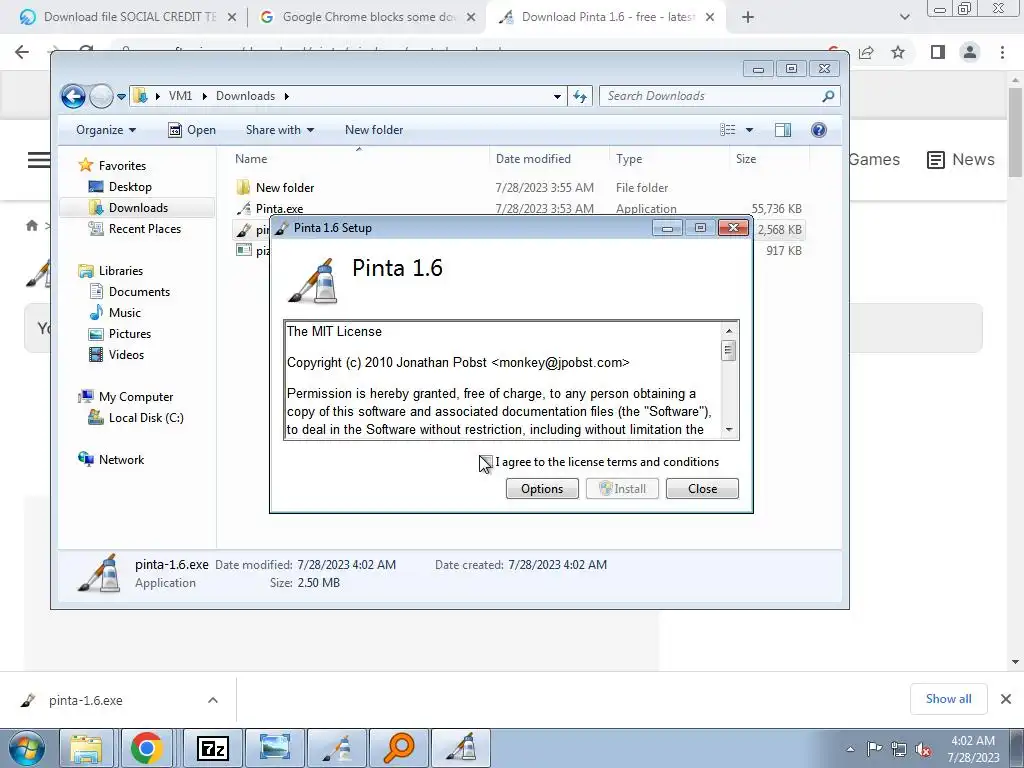
Task: Select Recent Places in the sidebar
Action: click(x=144, y=229)
